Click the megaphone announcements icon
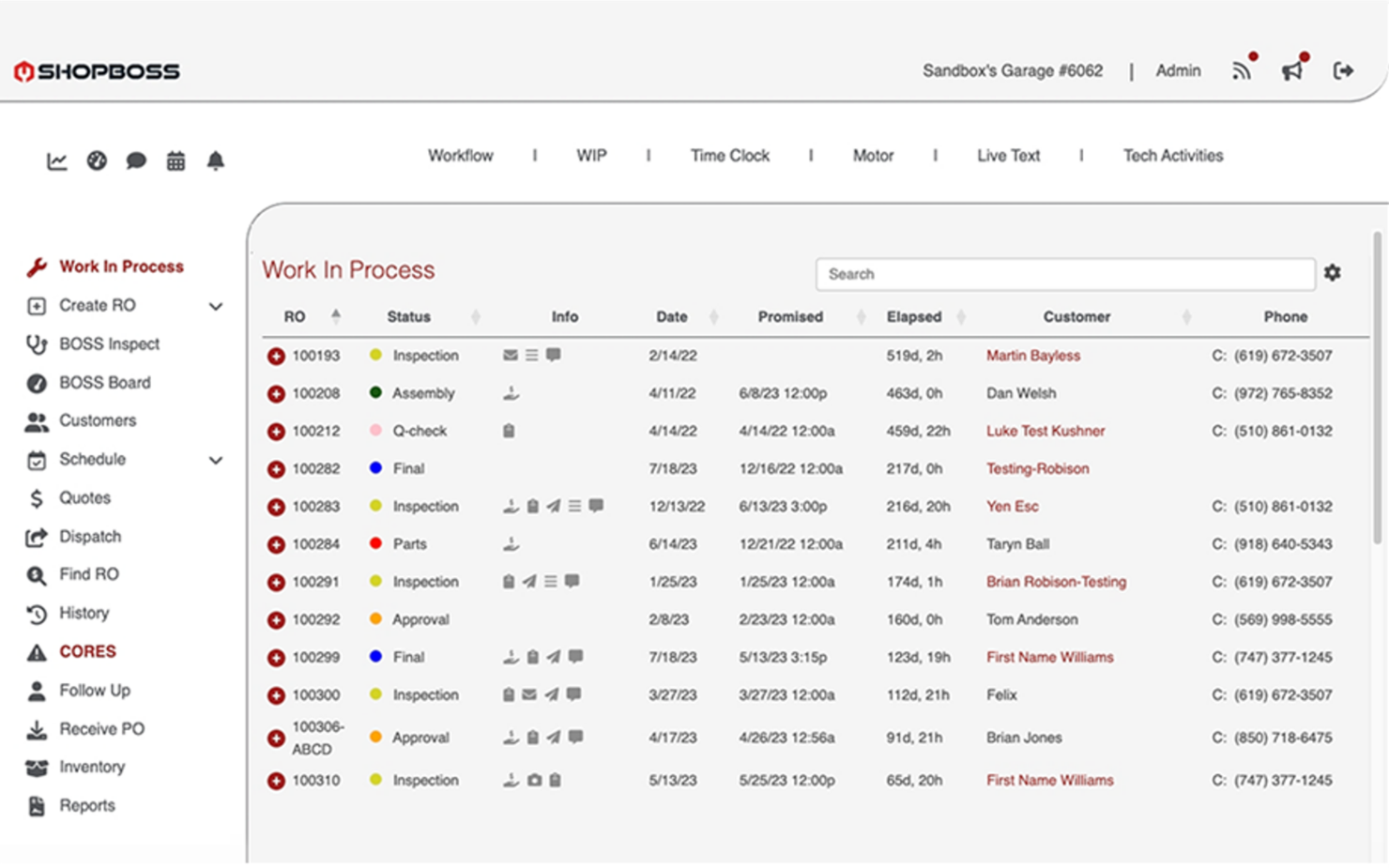Viewport: 1389px width, 868px height. tap(1292, 70)
